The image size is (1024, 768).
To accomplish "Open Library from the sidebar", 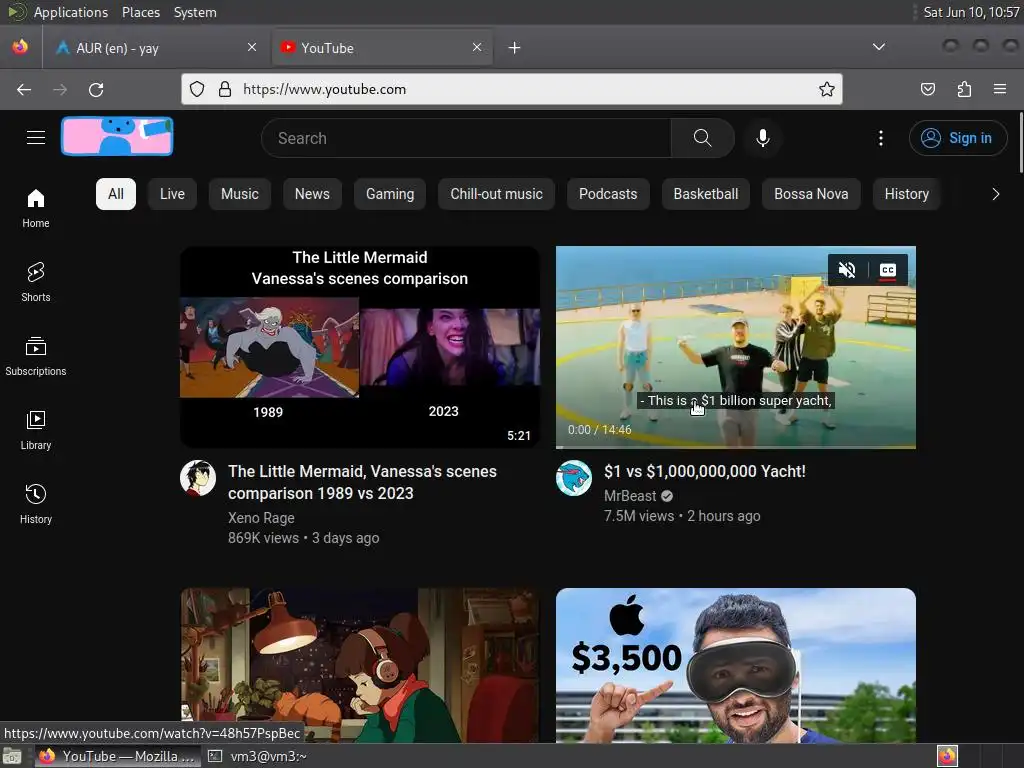I will (x=36, y=430).
